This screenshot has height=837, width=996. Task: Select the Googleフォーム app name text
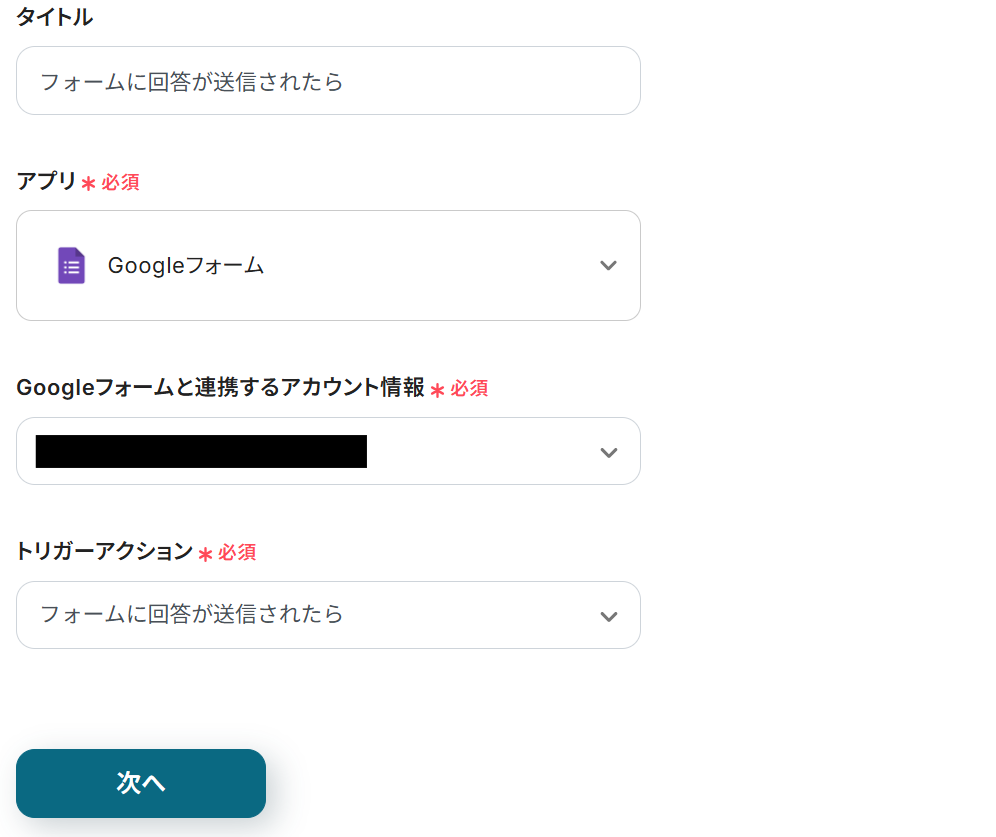click(x=186, y=266)
